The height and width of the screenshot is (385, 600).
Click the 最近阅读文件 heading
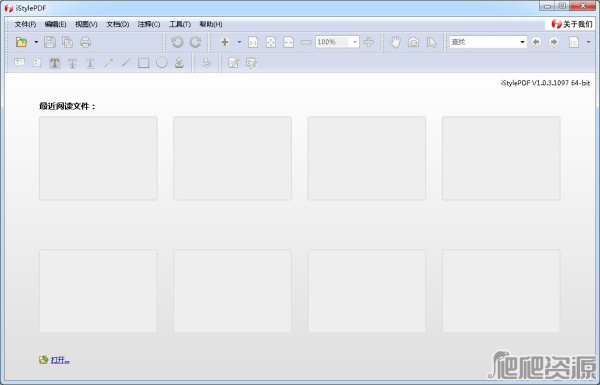point(67,106)
